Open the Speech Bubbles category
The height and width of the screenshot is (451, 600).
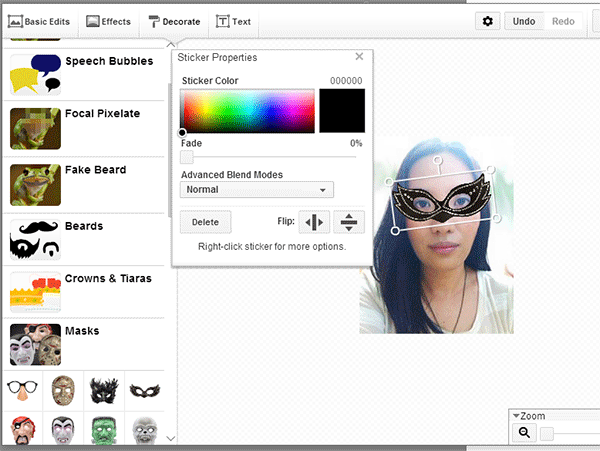[x=83, y=75]
